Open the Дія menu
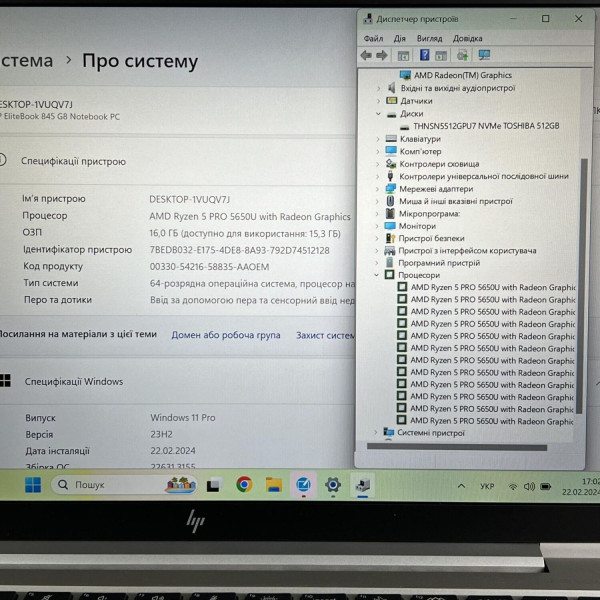The height and width of the screenshot is (600, 600). 399,38
